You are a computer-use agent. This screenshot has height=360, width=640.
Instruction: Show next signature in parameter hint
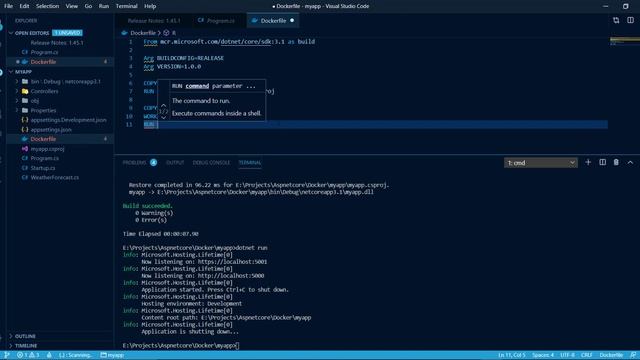tap(163, 118)
